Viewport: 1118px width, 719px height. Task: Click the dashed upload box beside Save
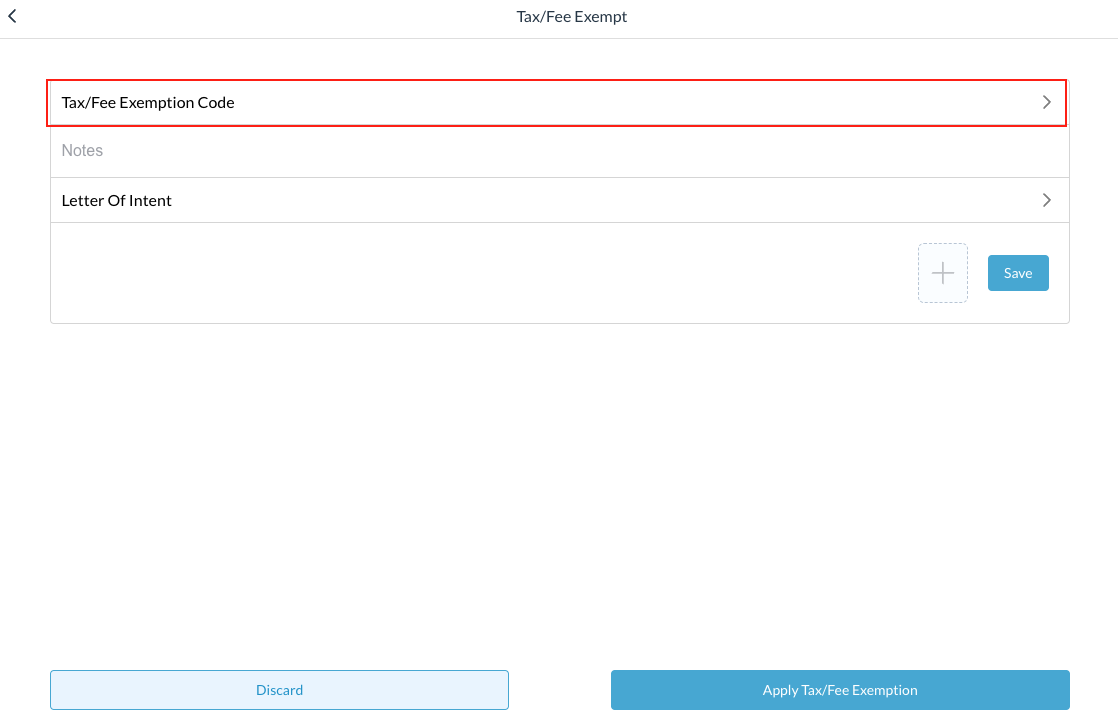pos(942,273)
